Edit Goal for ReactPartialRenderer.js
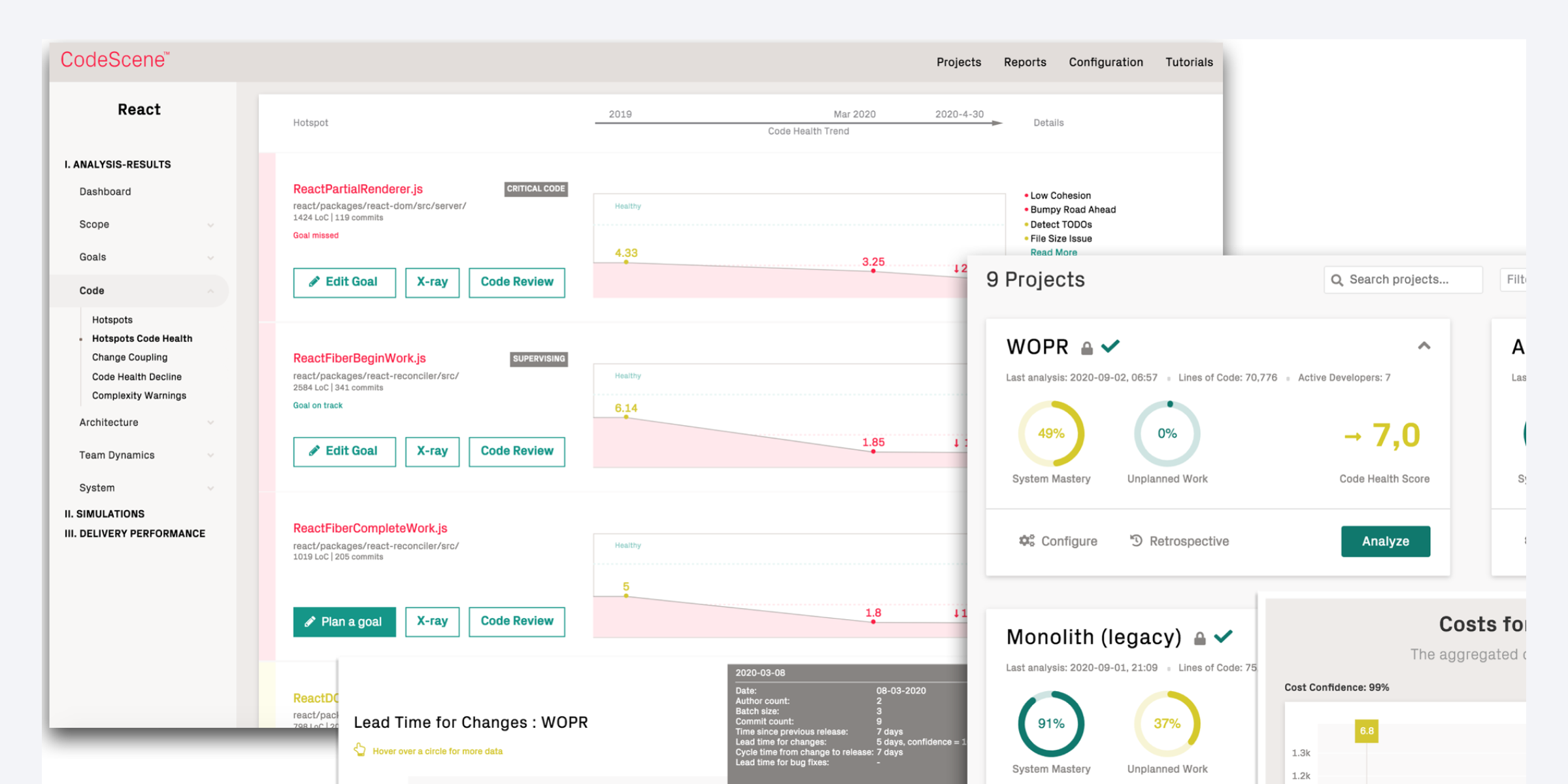Image resolution: width=1568 pixels, height=784 pixels. tap(344, 282)
